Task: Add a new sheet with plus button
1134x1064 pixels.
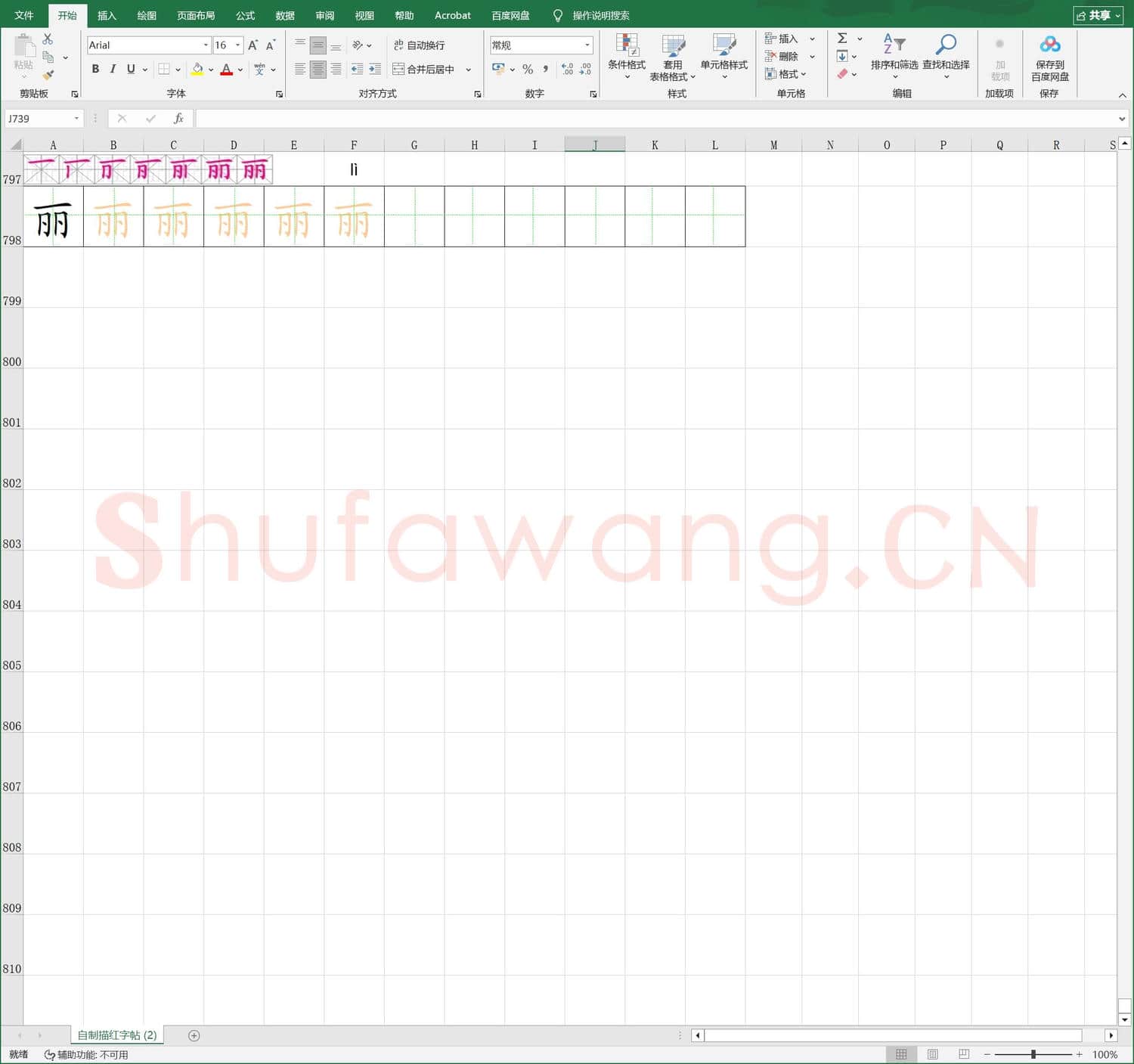Action: point(194,1035)
